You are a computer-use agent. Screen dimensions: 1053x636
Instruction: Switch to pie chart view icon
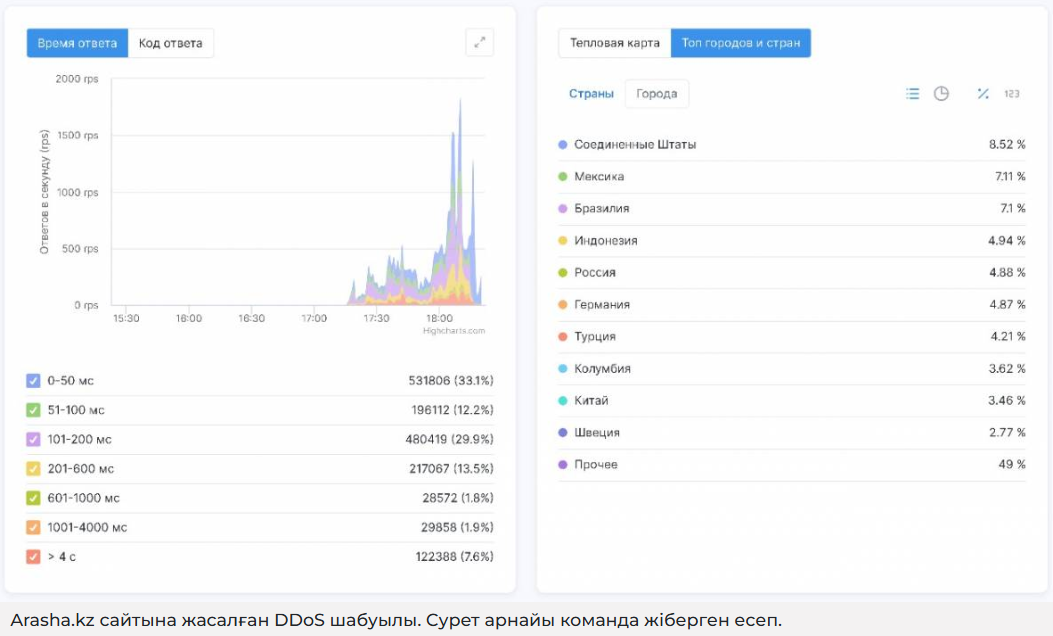pyautogui.click(x=941, y=94)
